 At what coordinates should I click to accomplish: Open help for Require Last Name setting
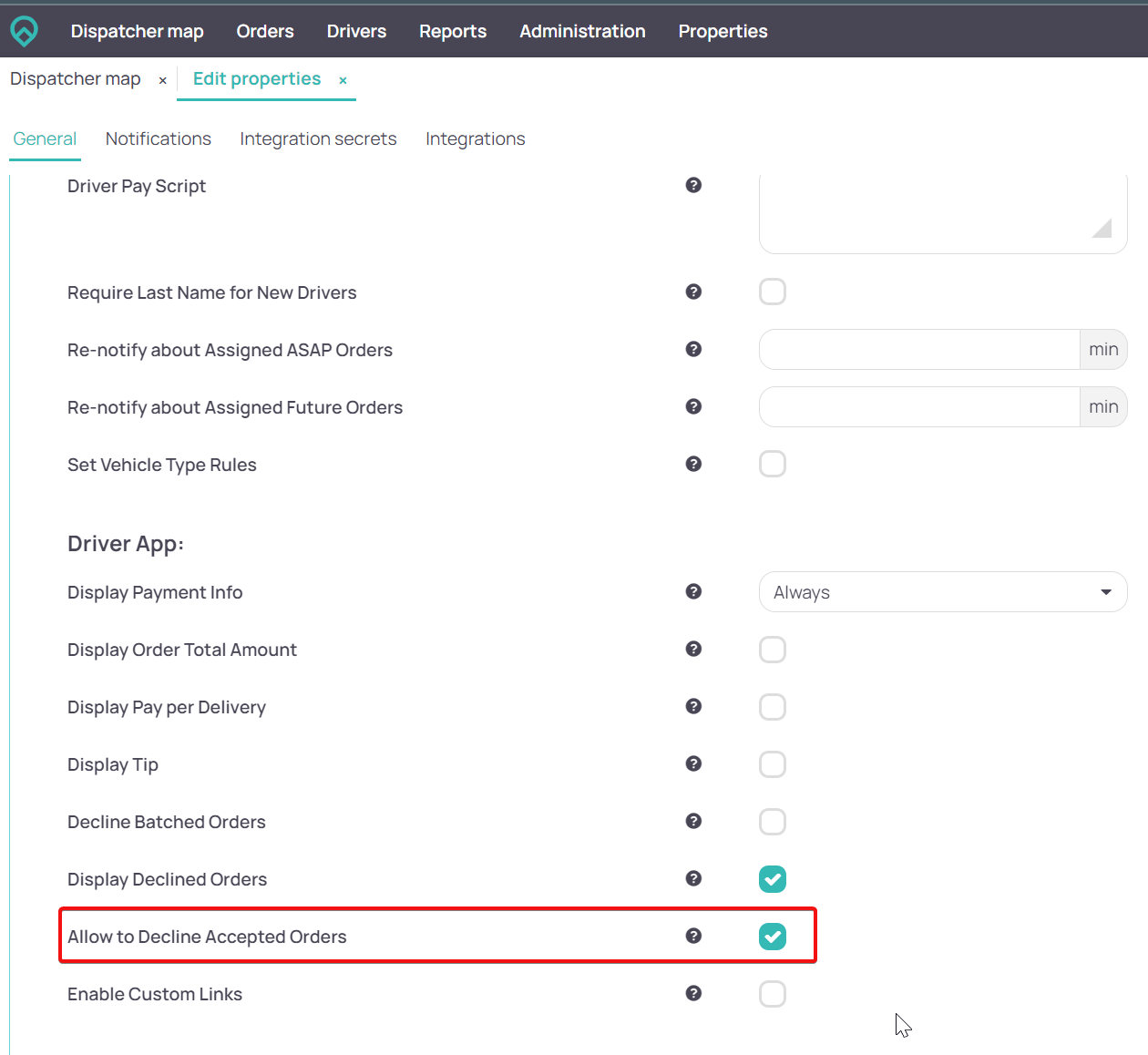693,292
